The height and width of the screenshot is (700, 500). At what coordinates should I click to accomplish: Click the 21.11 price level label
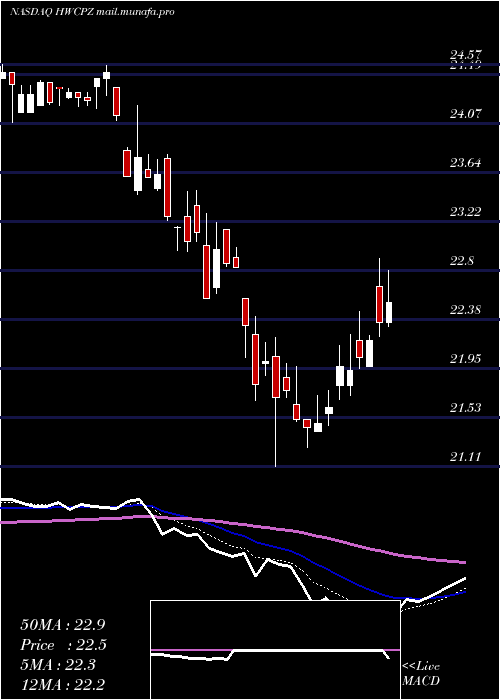pos(466,457)
